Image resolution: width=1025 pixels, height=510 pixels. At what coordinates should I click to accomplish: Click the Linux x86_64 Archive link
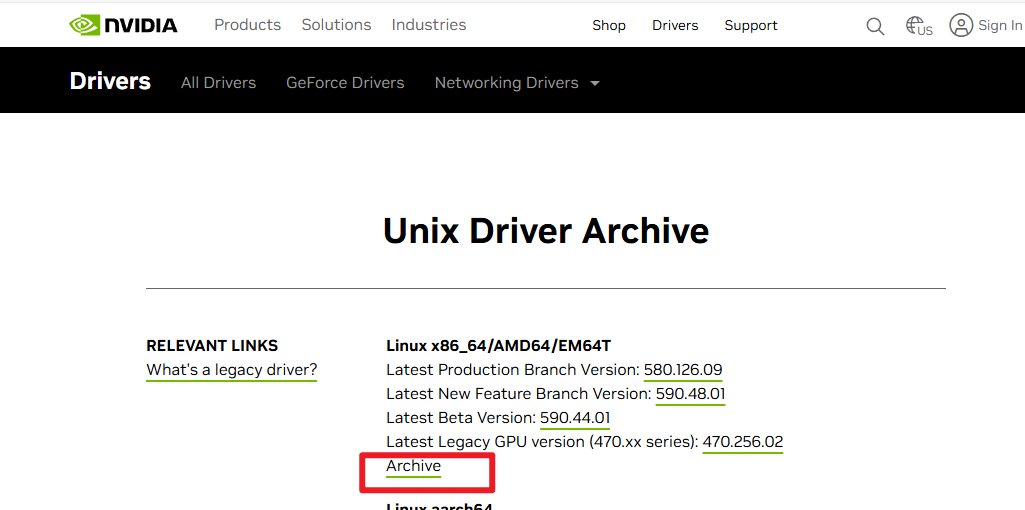coord(414,466)
